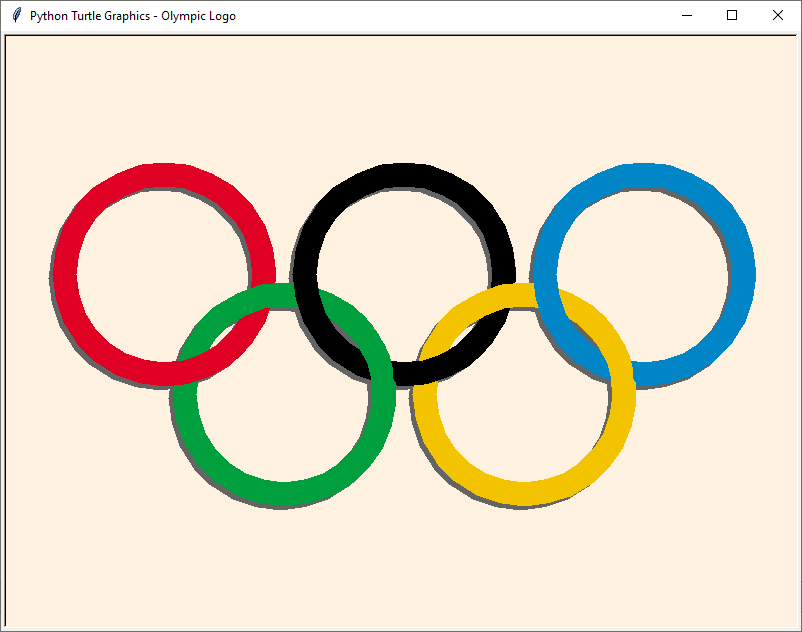Maximize the Olympic Logo window
802x632 pixels.
(x=732, y=15)
